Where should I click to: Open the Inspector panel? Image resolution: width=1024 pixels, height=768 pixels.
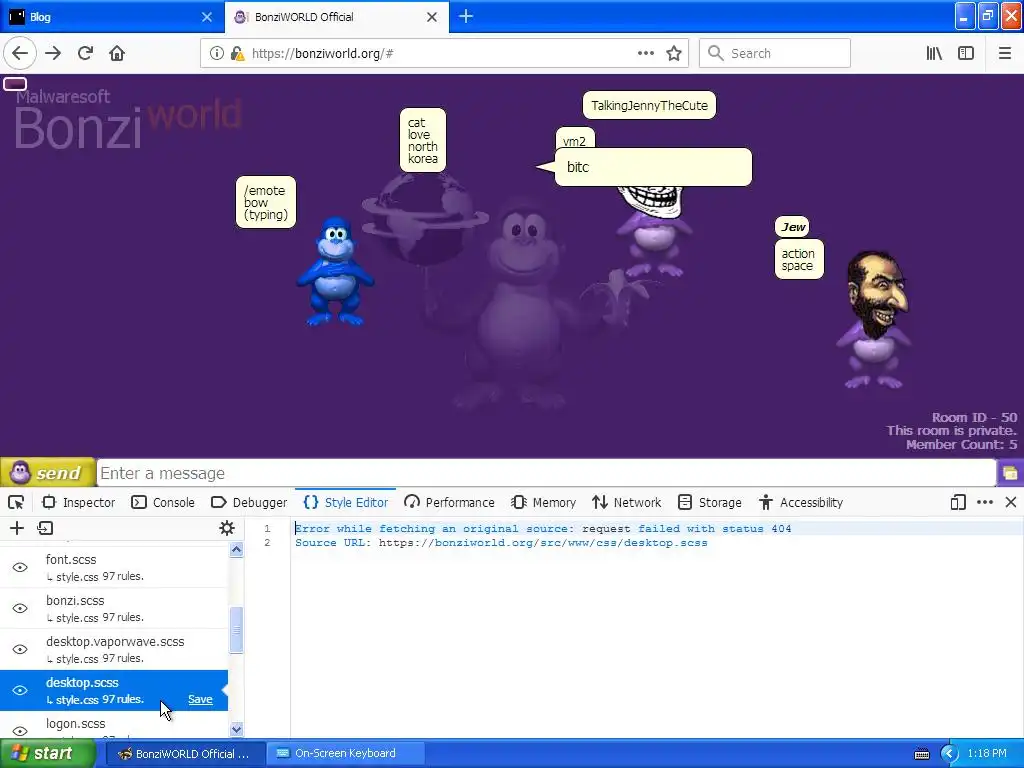(x=78, y=502)
